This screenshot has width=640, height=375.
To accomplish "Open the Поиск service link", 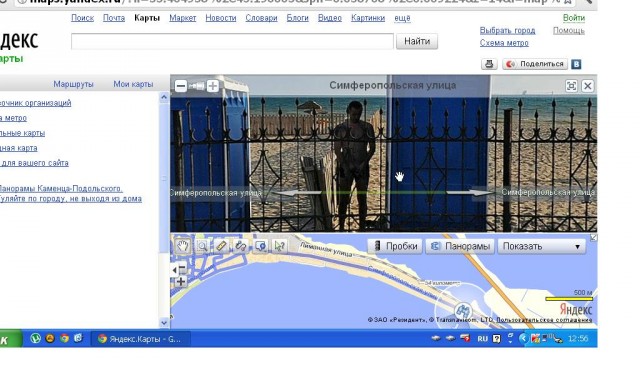I will click(x=82, y=18).
